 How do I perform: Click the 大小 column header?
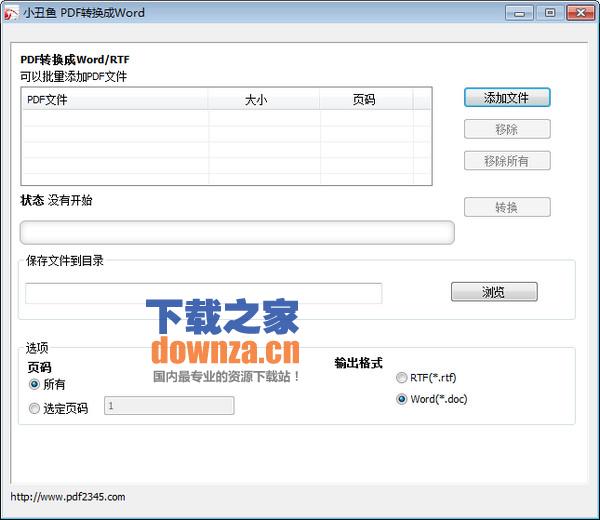pyautogui.click(x=264, y=100)
